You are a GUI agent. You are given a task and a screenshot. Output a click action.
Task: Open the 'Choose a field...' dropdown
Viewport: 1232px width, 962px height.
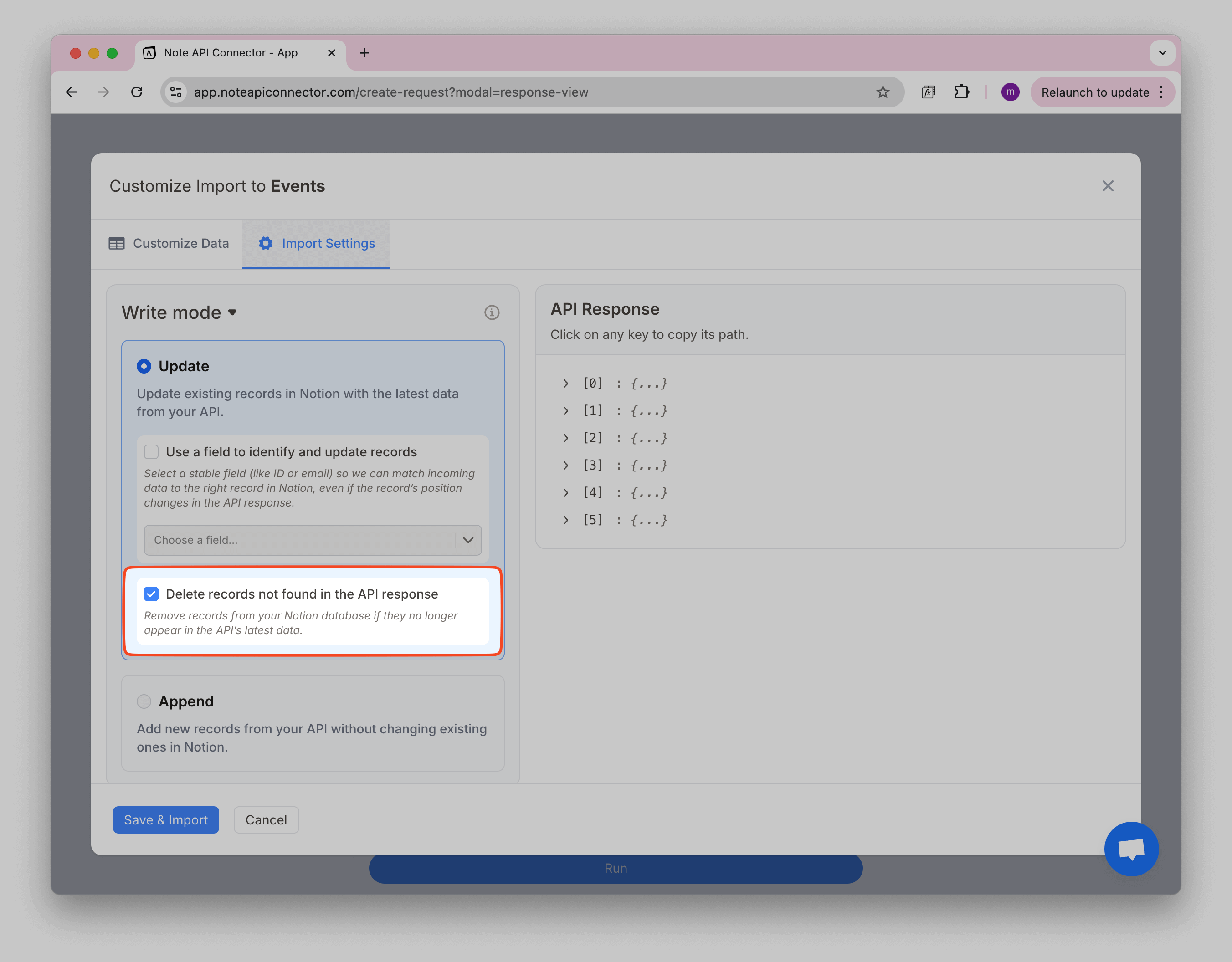click(x=313, y=540)
